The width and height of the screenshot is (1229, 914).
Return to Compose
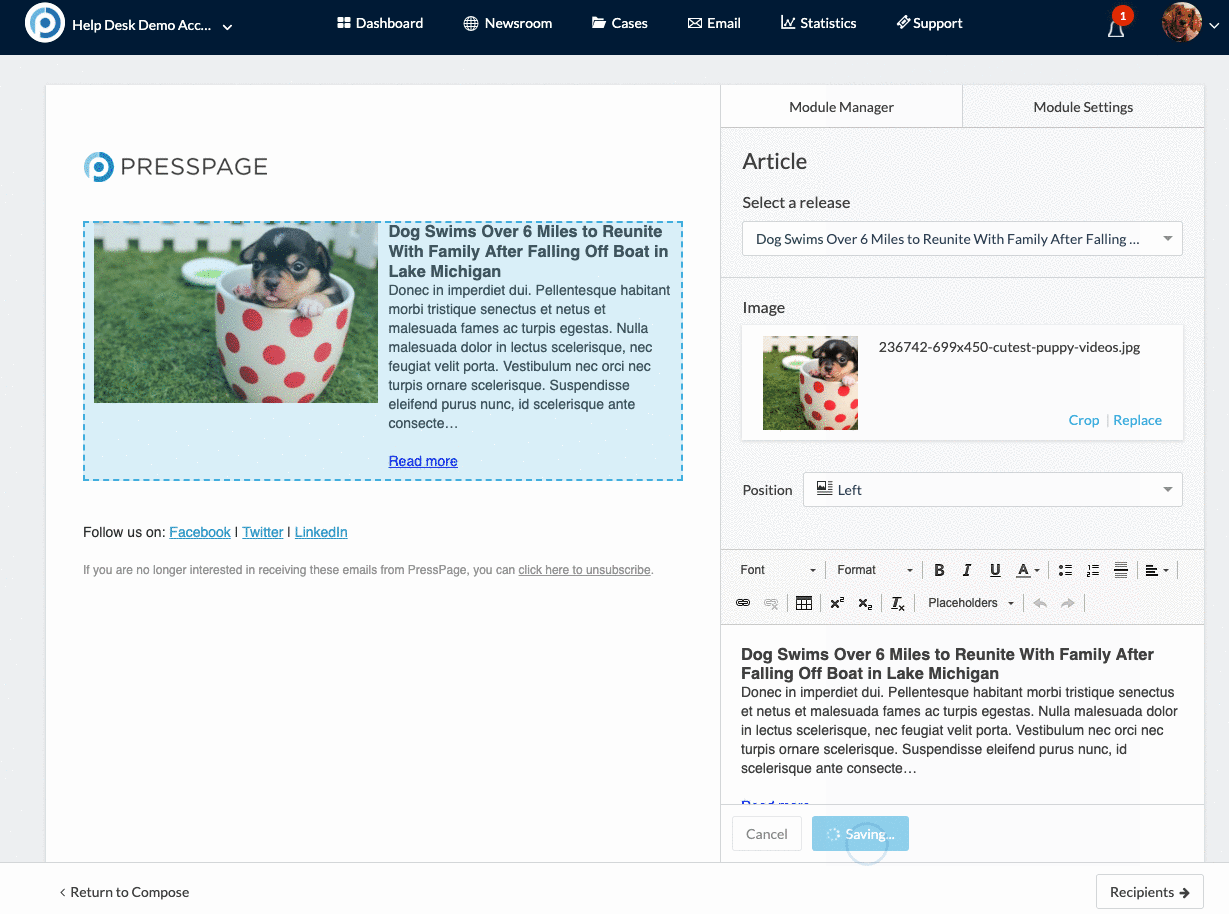tap(124, 892)
